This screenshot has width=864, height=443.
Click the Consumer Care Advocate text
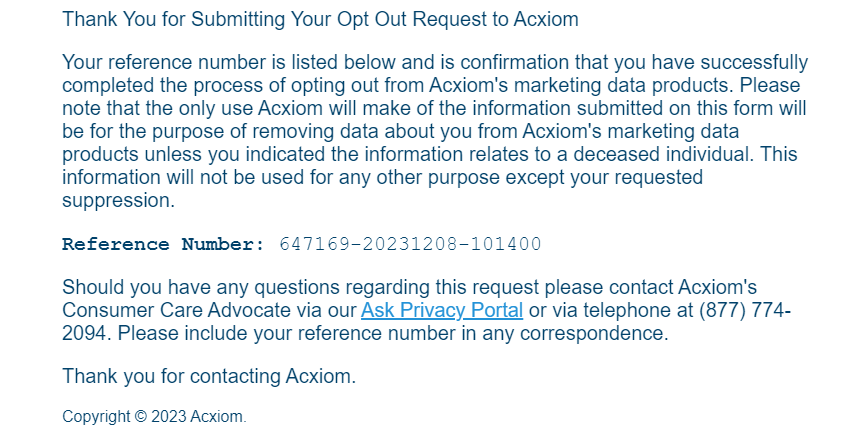(x=176, y=310)
